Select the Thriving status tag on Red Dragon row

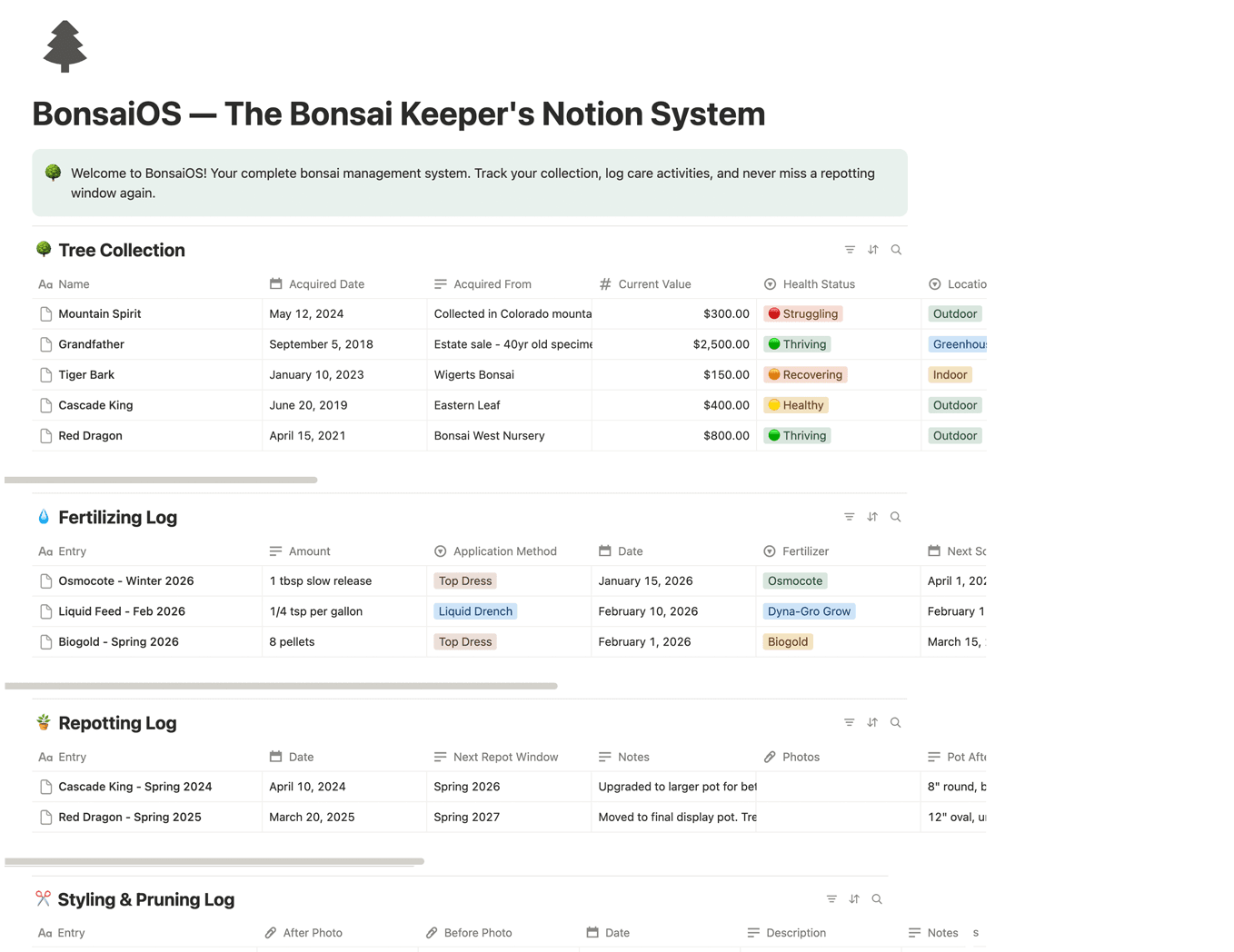click(797, 435)
